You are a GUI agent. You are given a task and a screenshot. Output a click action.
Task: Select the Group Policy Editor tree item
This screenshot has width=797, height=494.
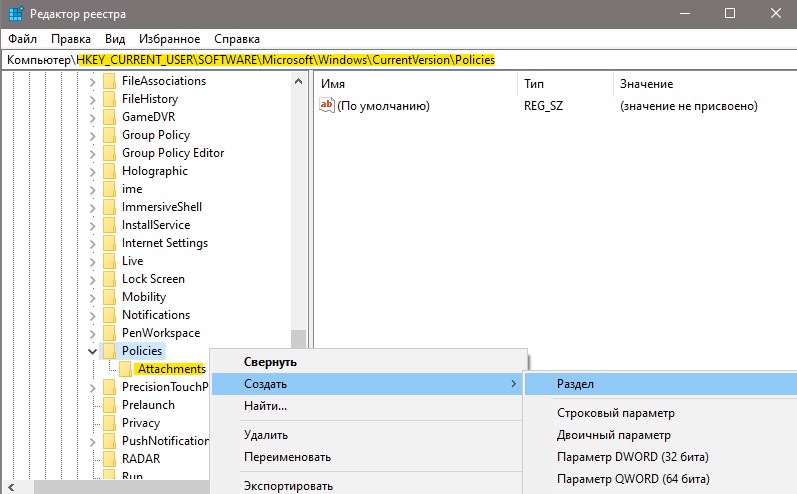coord(173,153)
